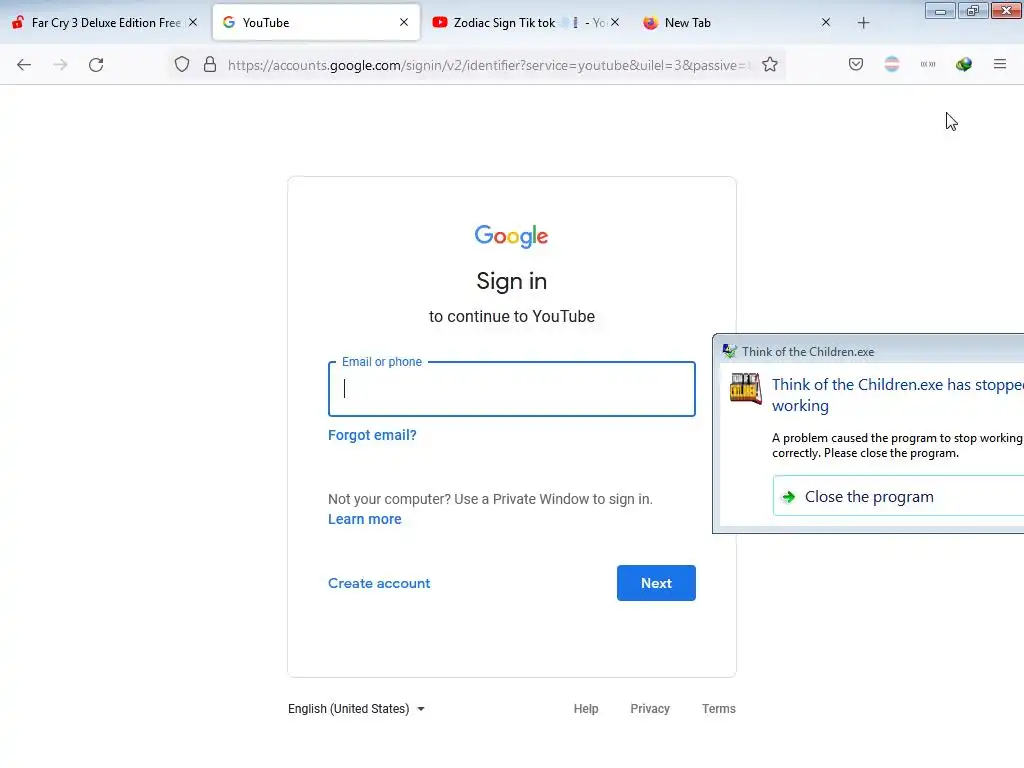Click the address bar URL
The width and height of the screenshot is (1024, 768).
point(488,65)
